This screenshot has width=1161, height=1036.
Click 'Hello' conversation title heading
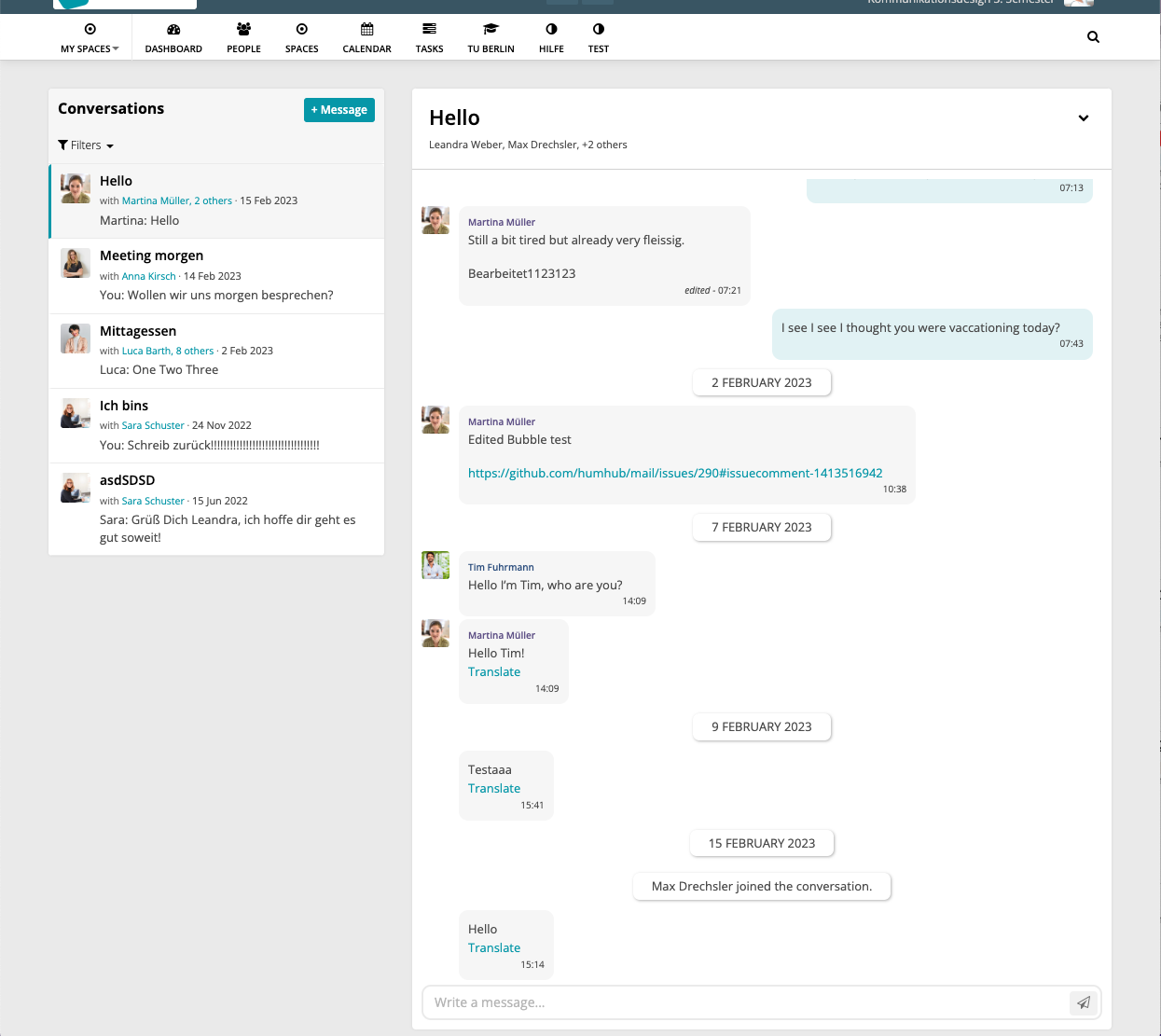454,117
